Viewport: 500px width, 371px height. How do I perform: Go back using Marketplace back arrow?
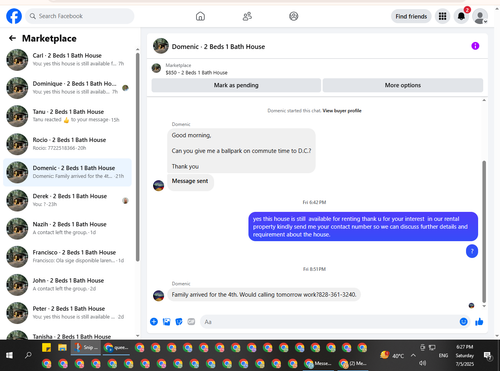[x=12, y=38]
